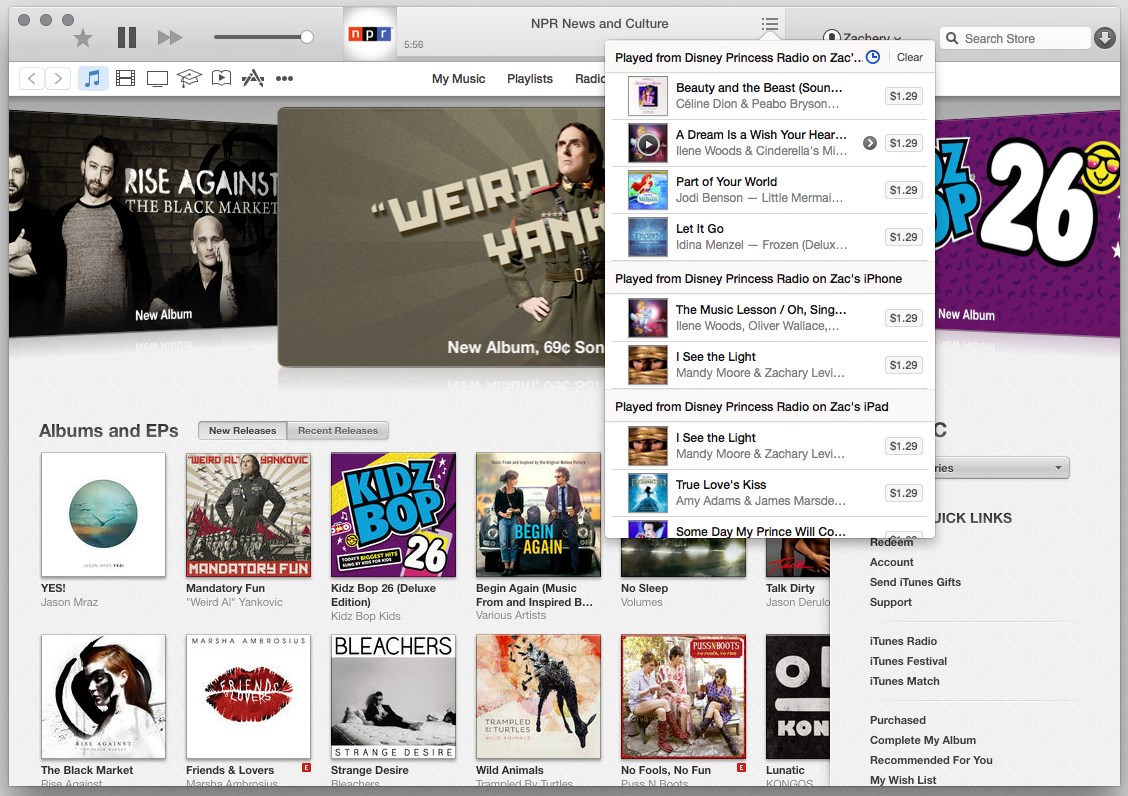The height and width of the screenshot is (796, 1128).
Task: Open the downloads arrow icon
Action: click(x=1104, y=37)
